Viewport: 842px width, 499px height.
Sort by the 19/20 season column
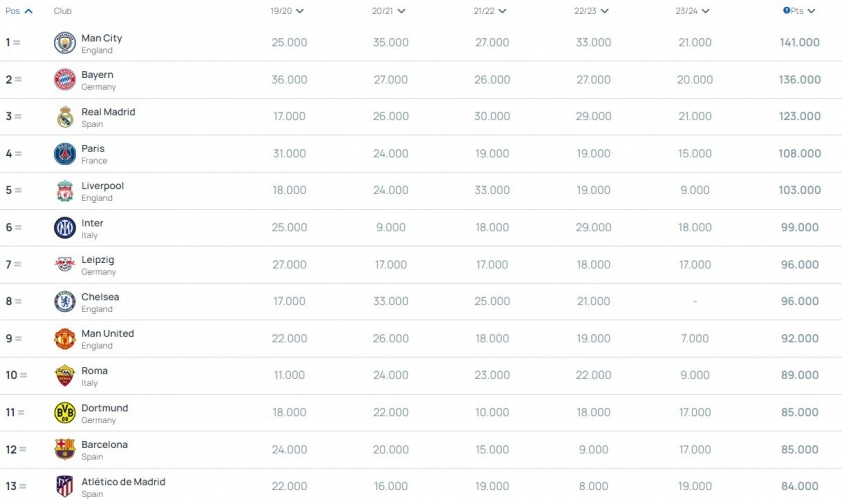pyautogui.click(x=287, y=11)
